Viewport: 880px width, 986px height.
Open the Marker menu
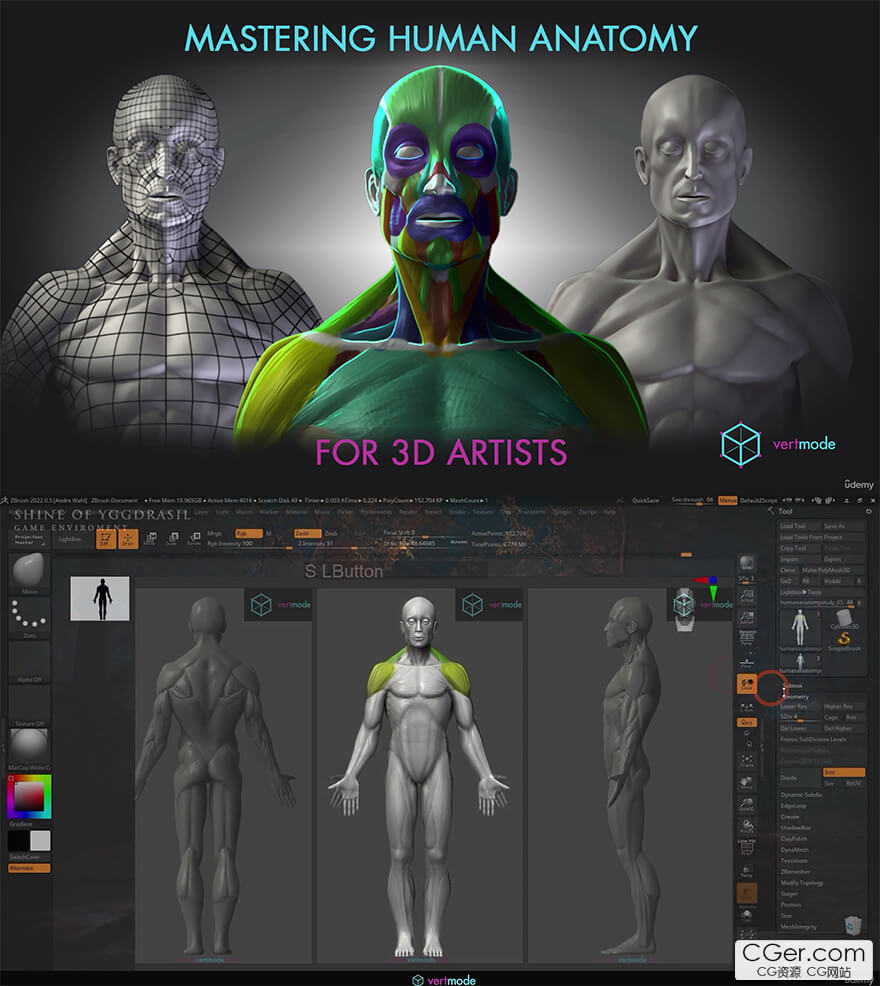tap(269, 512)
